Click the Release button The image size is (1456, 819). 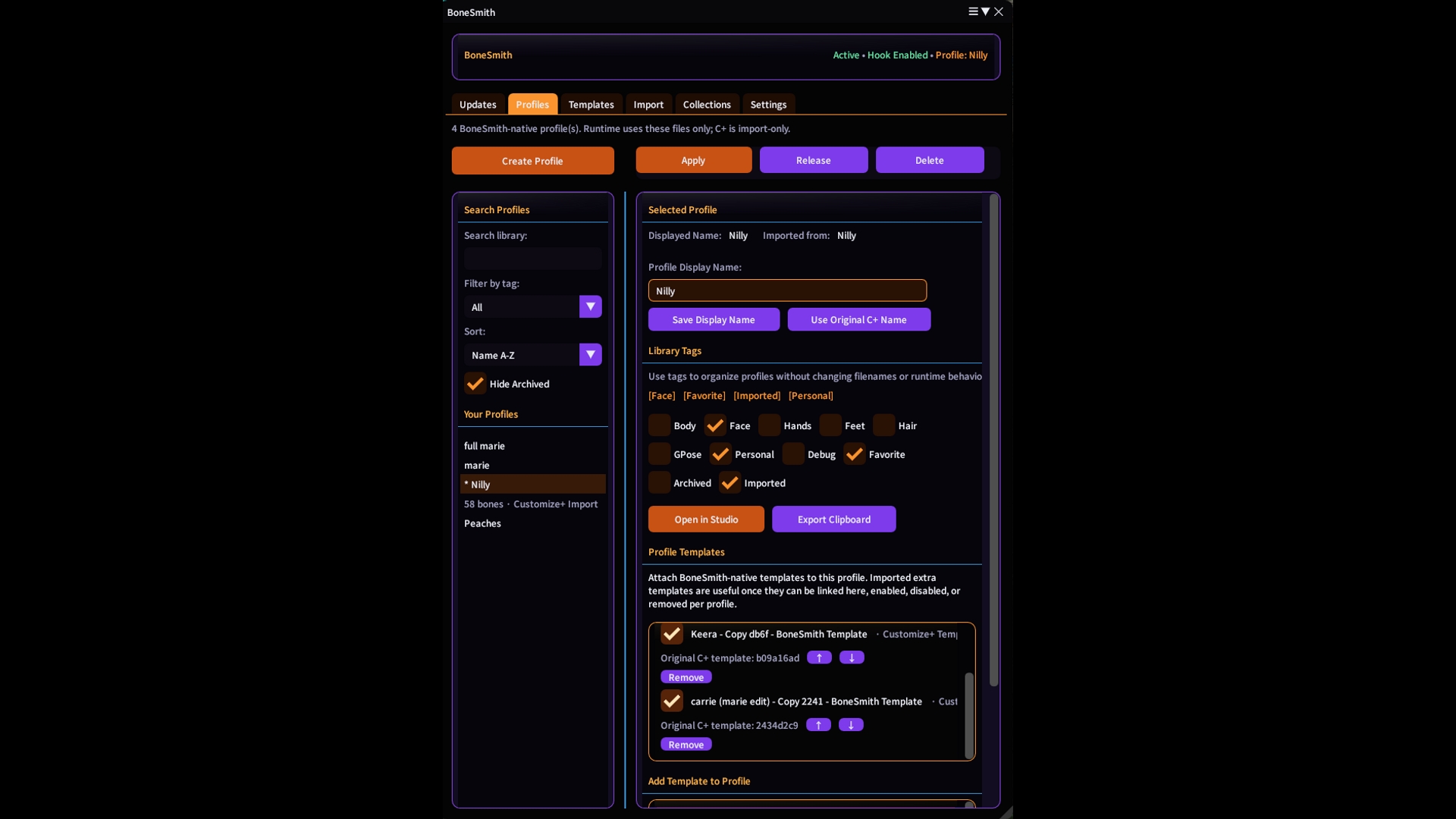(x=814, y=160)
